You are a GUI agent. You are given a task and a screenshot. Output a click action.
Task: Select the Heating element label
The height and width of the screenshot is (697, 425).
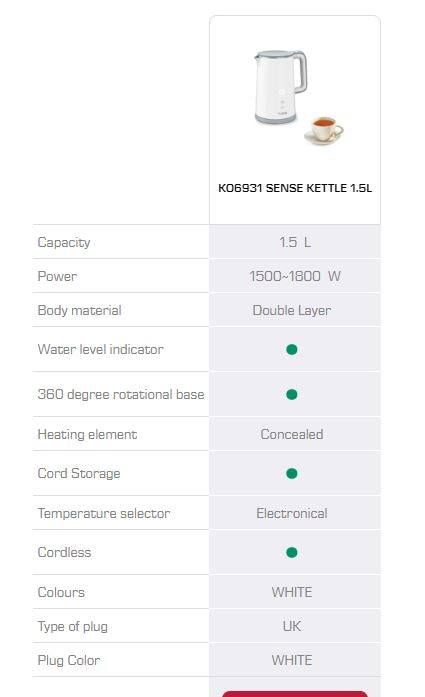(88, 434)
